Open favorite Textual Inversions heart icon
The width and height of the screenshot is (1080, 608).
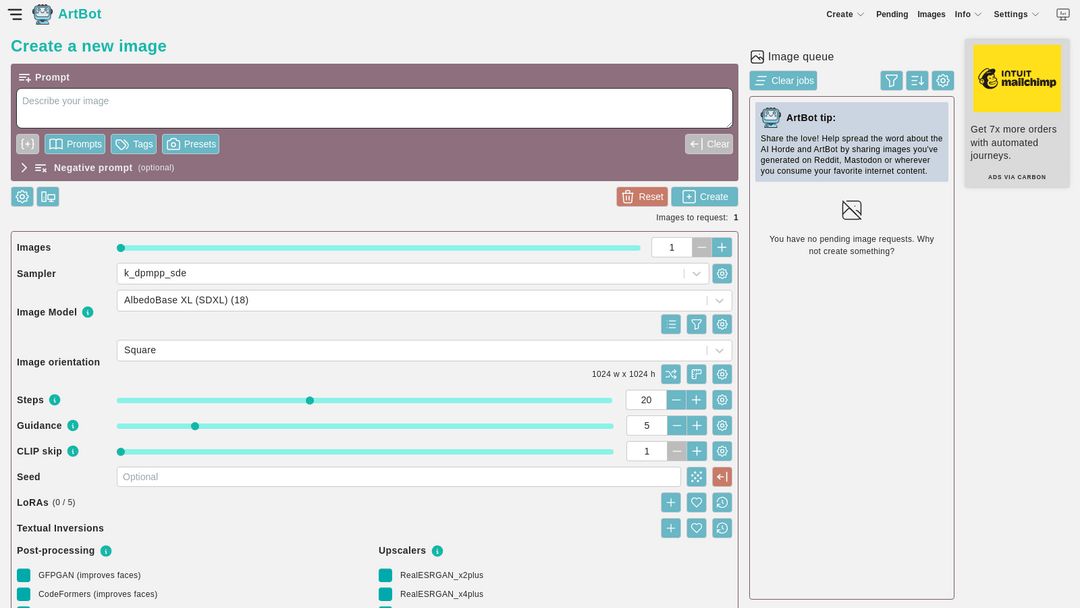tap(696, 528)
